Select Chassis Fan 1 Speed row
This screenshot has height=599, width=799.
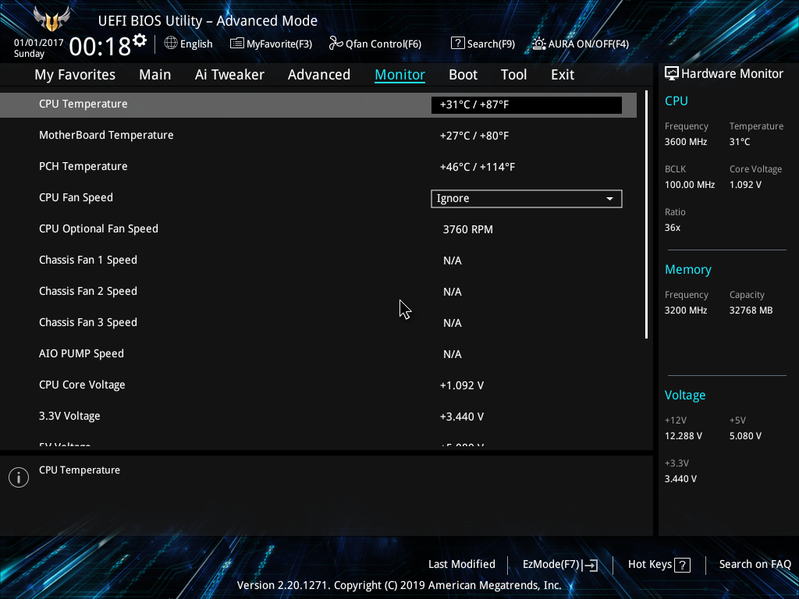[x=318, y=260]
